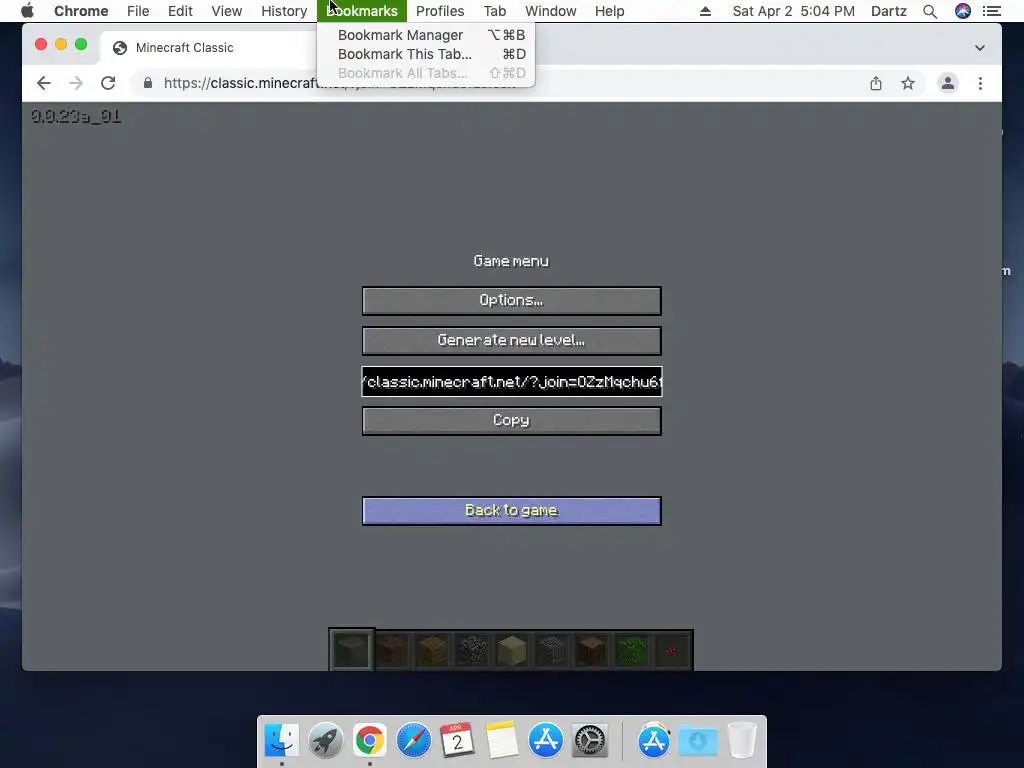
Task: Open the Help menu
Action: (x=609, y=11)
